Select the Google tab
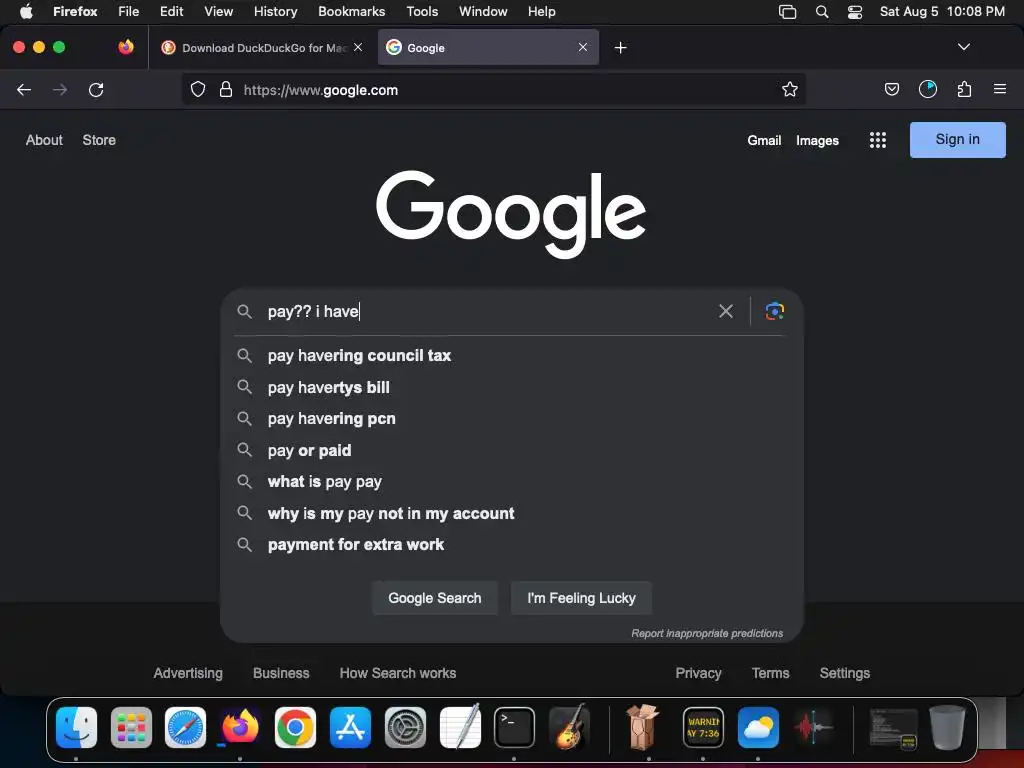1024x768 pixels. tap(488, 48)
